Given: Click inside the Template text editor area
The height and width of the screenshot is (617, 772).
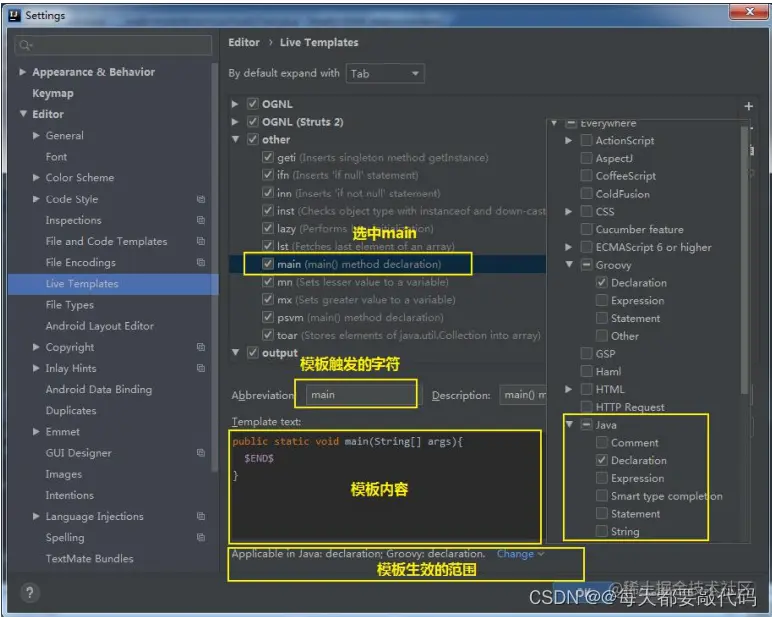Looking at the screenshot, I should (x=386, y=486).
